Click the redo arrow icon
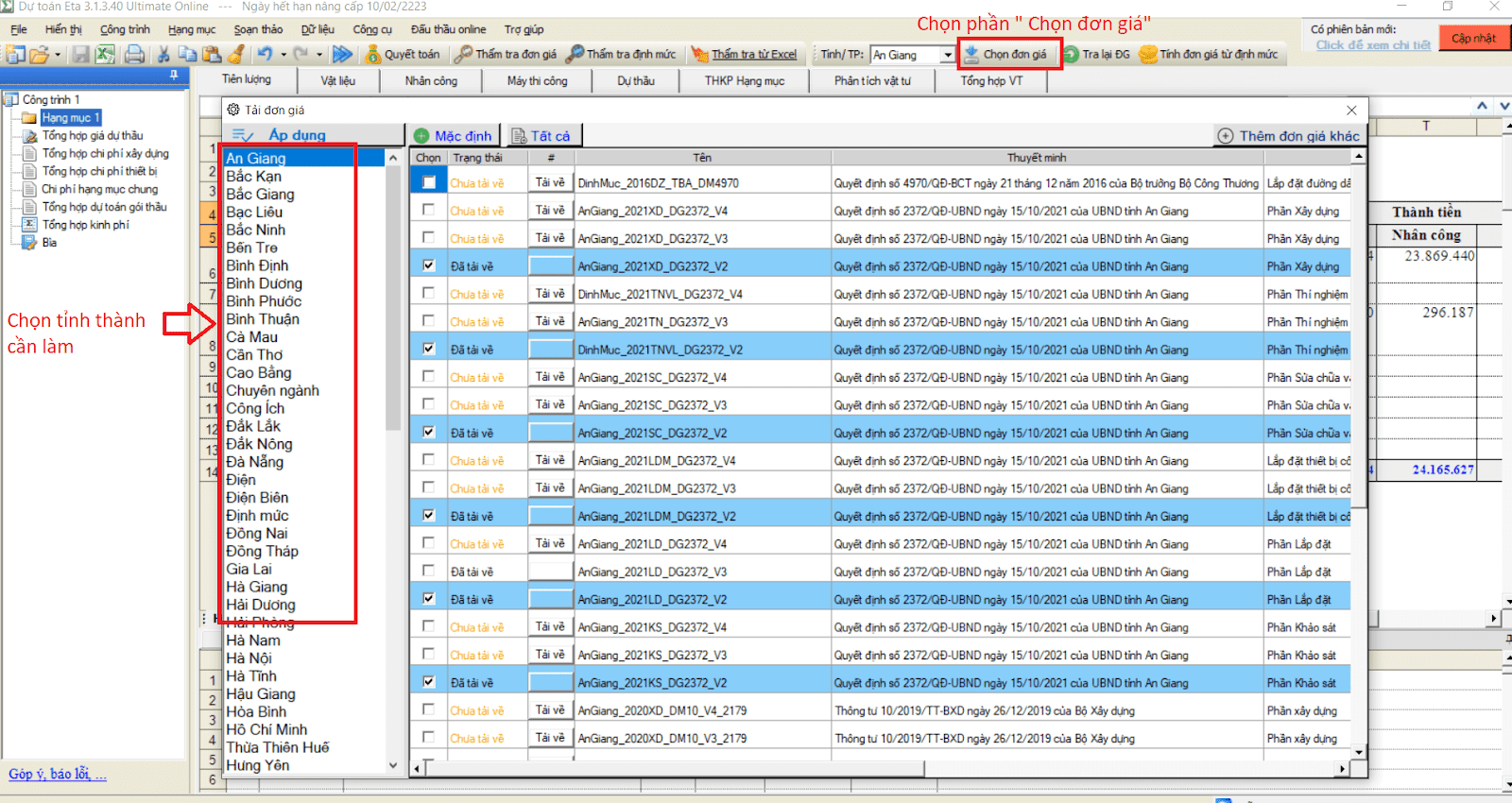The width and height of the screenshot is (1512, 803). point(301,55)
